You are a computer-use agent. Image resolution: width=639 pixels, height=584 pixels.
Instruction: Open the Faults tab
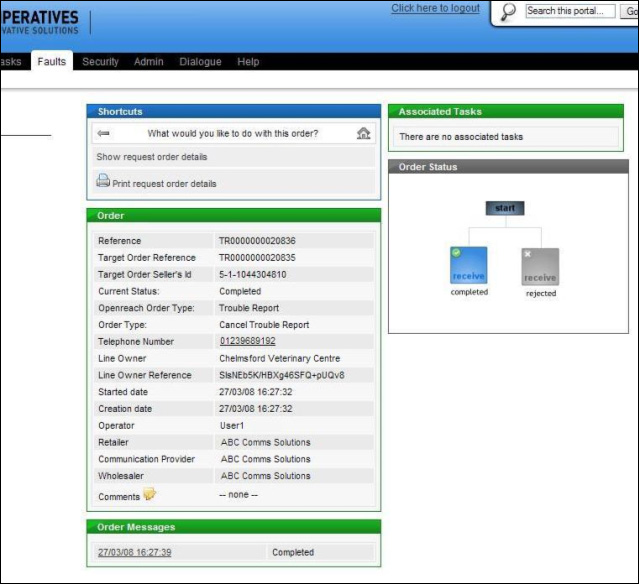[52, 62]
